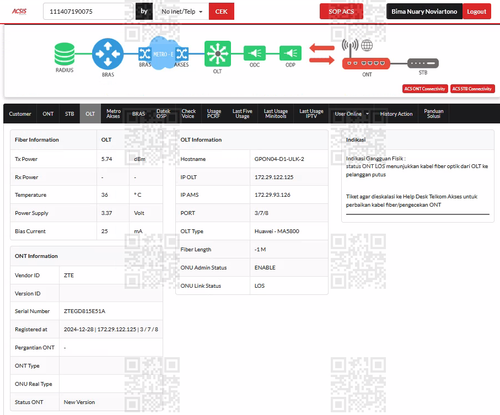Viewport: 500px width, 415px height.
Task: Open the Metro Akses tab
Action: tap(113, 114)
